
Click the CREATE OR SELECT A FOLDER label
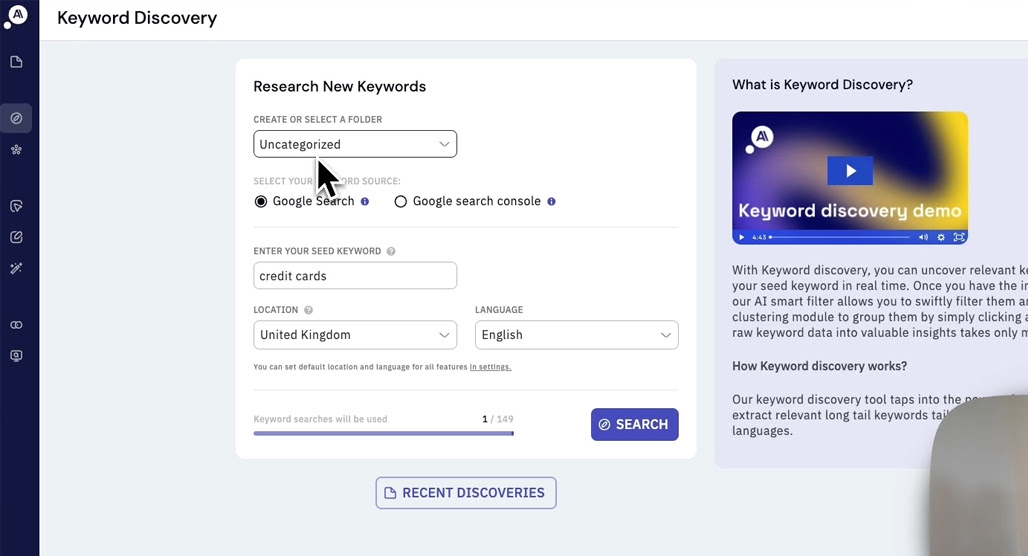[x=318, y=119]
